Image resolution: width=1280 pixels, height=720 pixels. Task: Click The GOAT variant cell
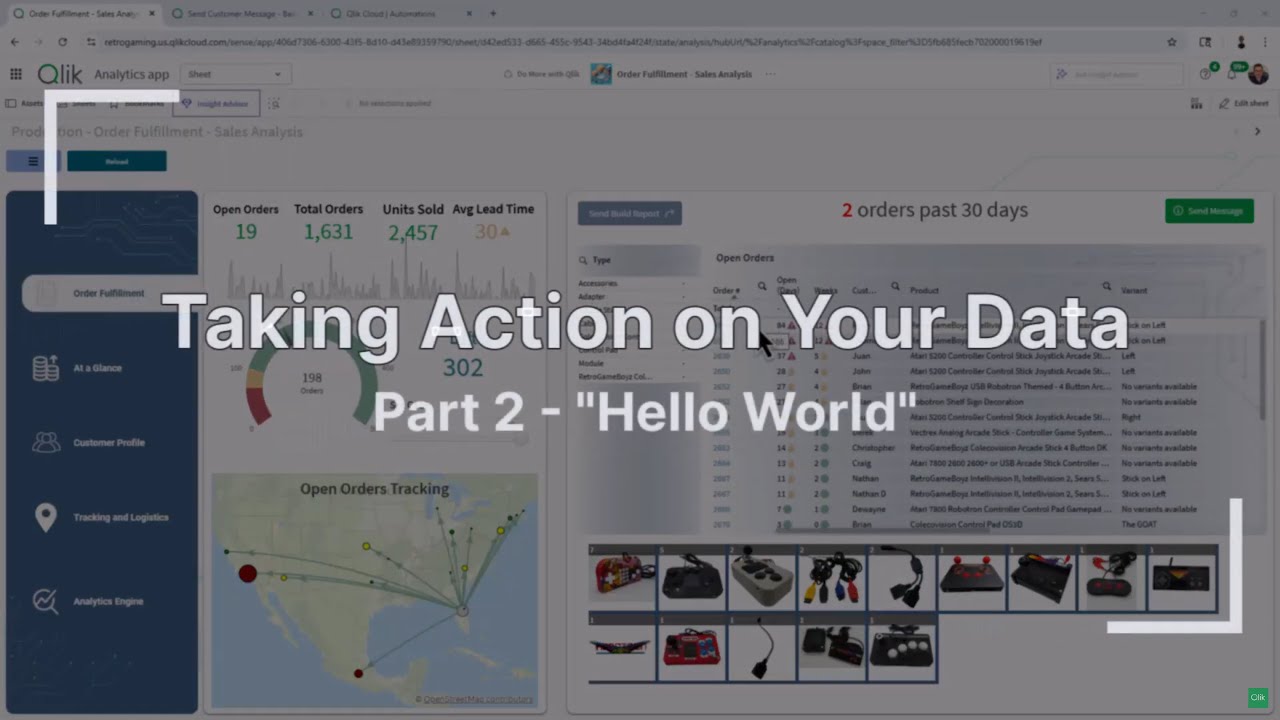(x=1140, y=524)
